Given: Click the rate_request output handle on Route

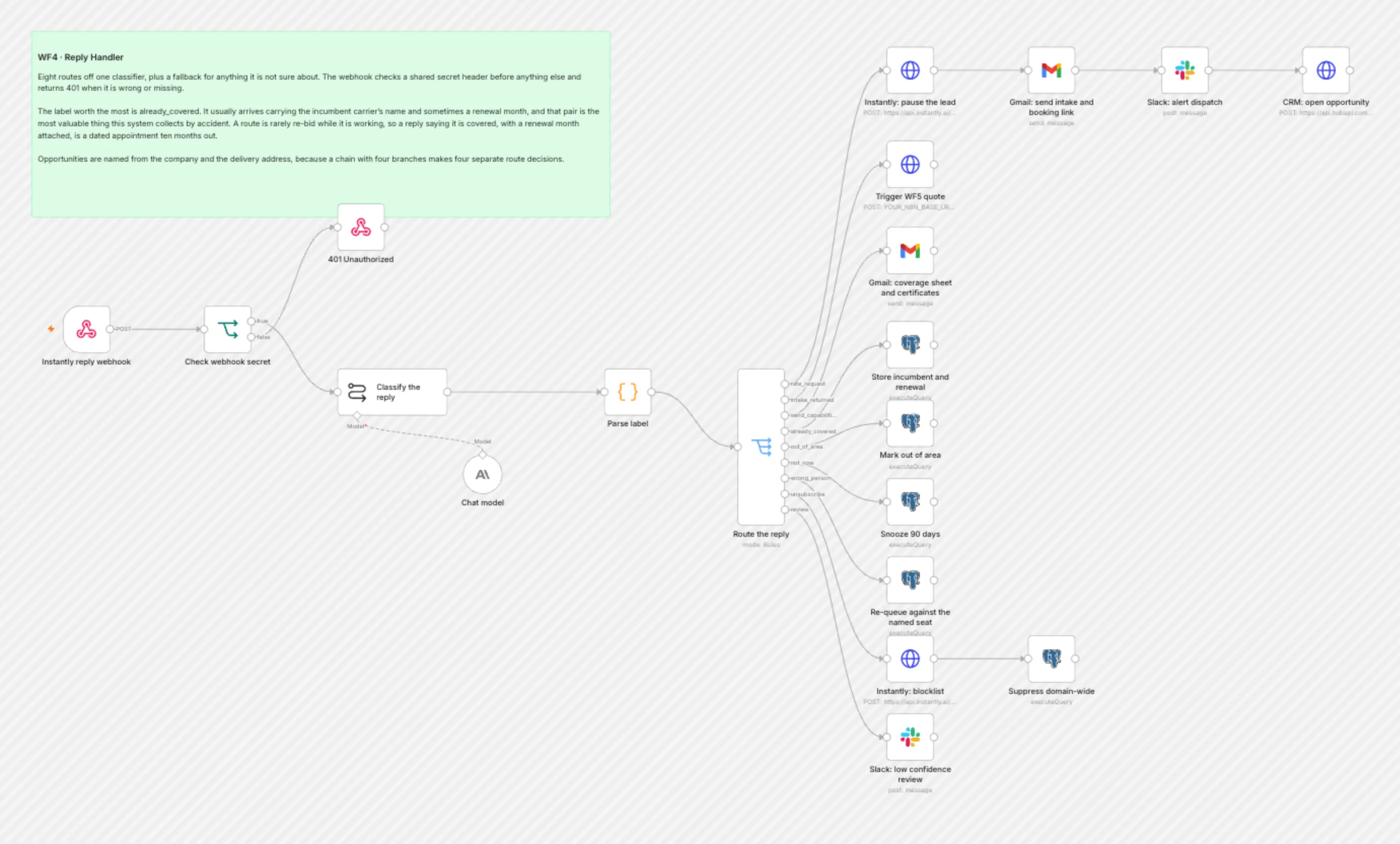Looking at the screenshot, I should 784,384.
